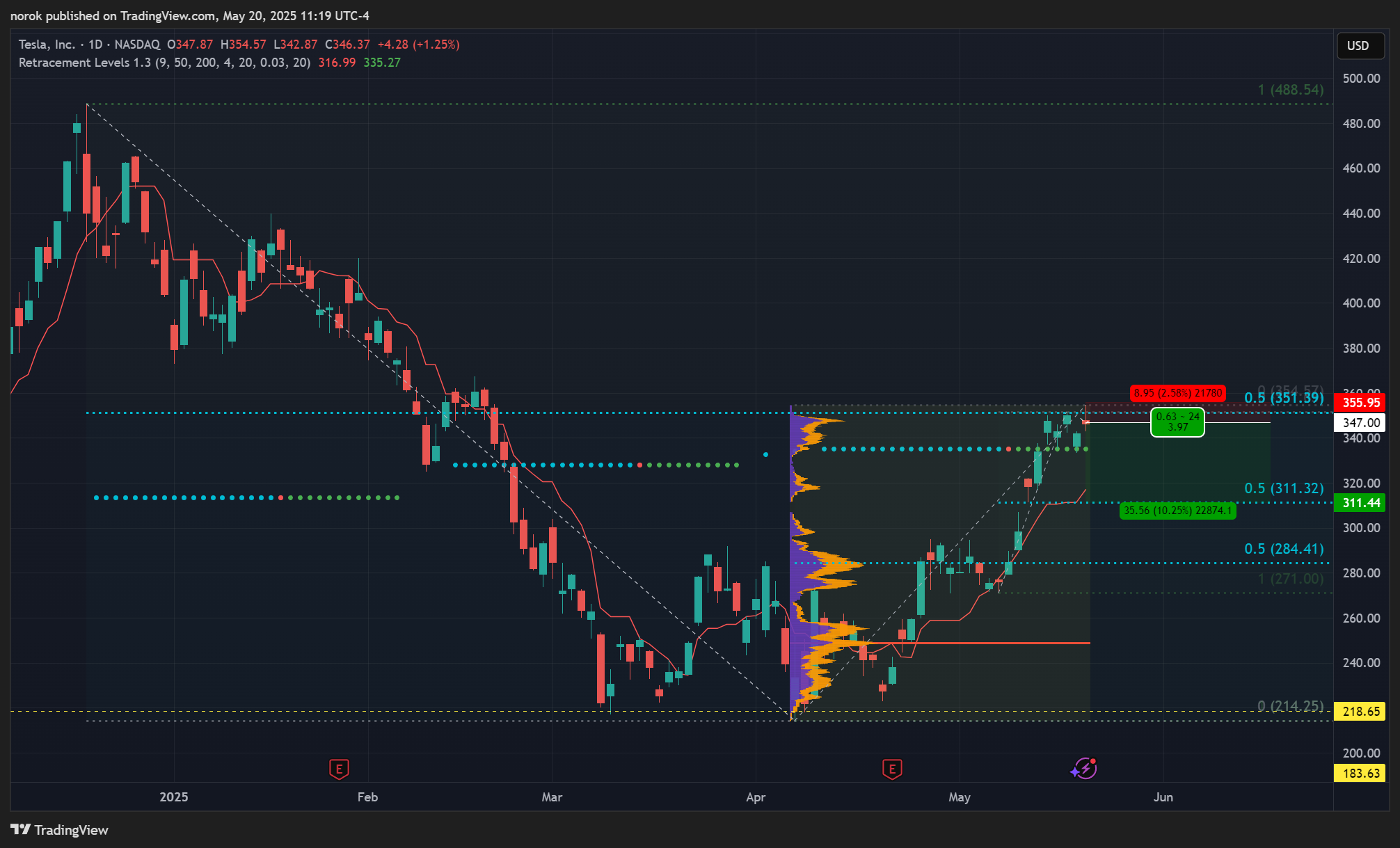Click the 400.00 price axis label

1361,303
